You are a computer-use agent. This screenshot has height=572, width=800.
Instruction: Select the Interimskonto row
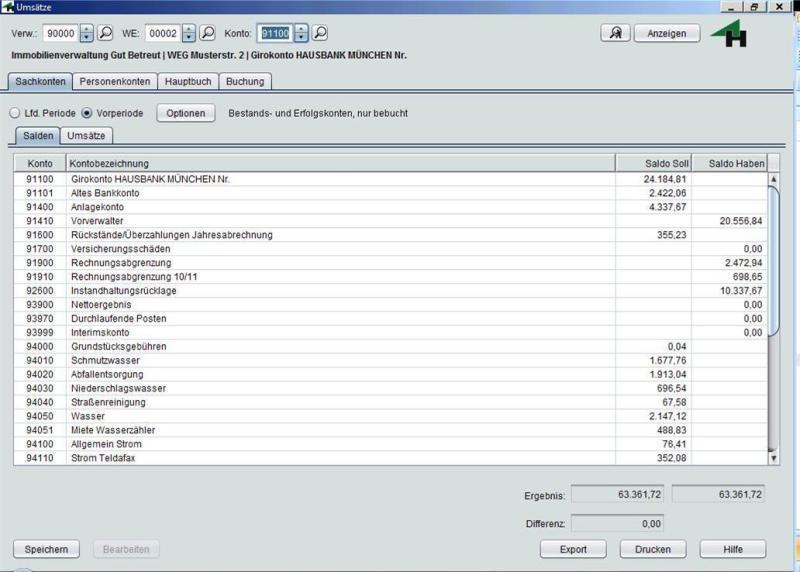[x=390, y=333]
